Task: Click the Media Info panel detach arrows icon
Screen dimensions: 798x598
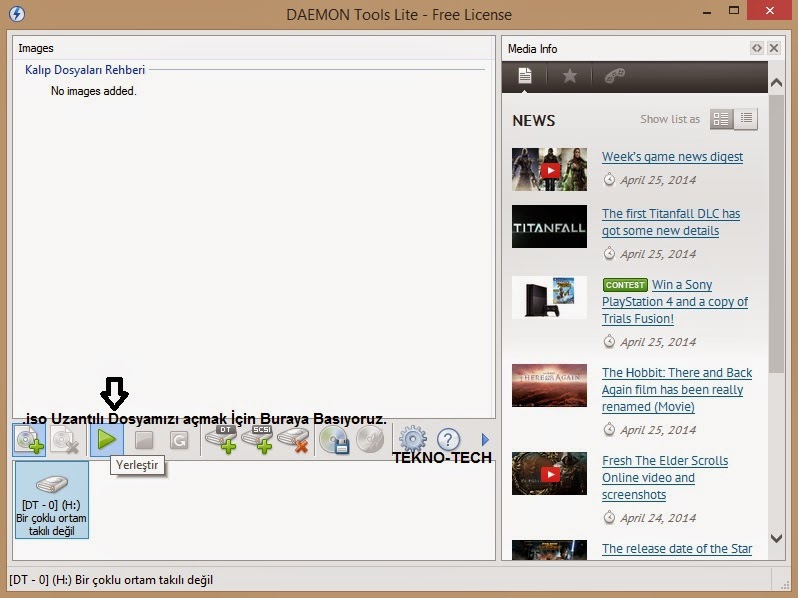Action: pos(757,48)
